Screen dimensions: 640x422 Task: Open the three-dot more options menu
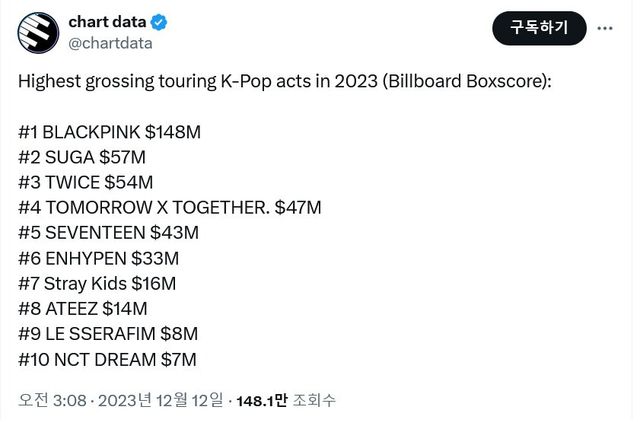(x=605, y=29)
